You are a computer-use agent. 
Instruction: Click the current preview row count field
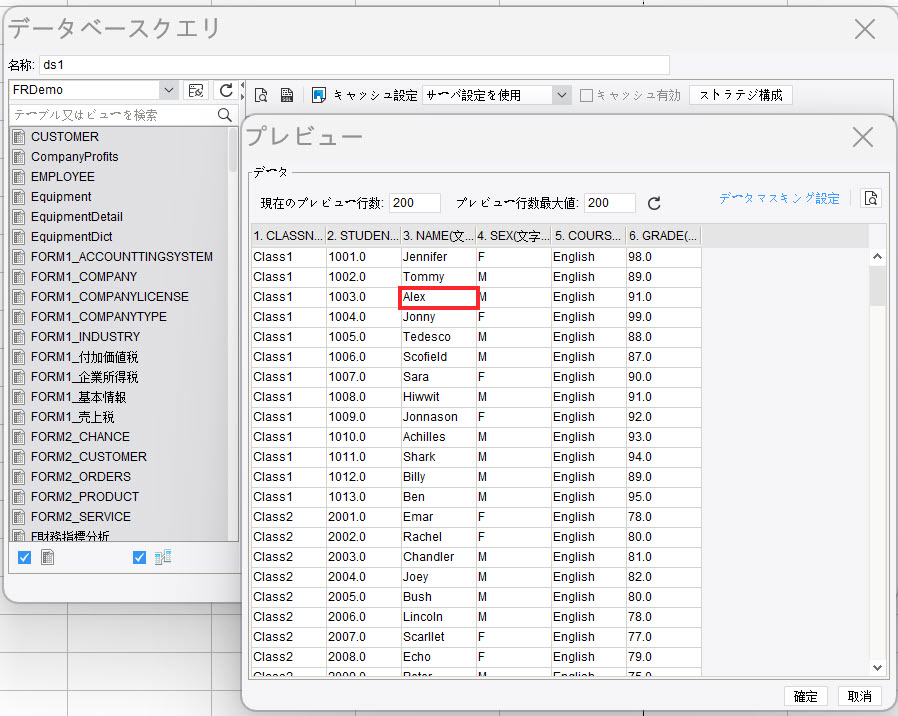click(x=415, y=203)
